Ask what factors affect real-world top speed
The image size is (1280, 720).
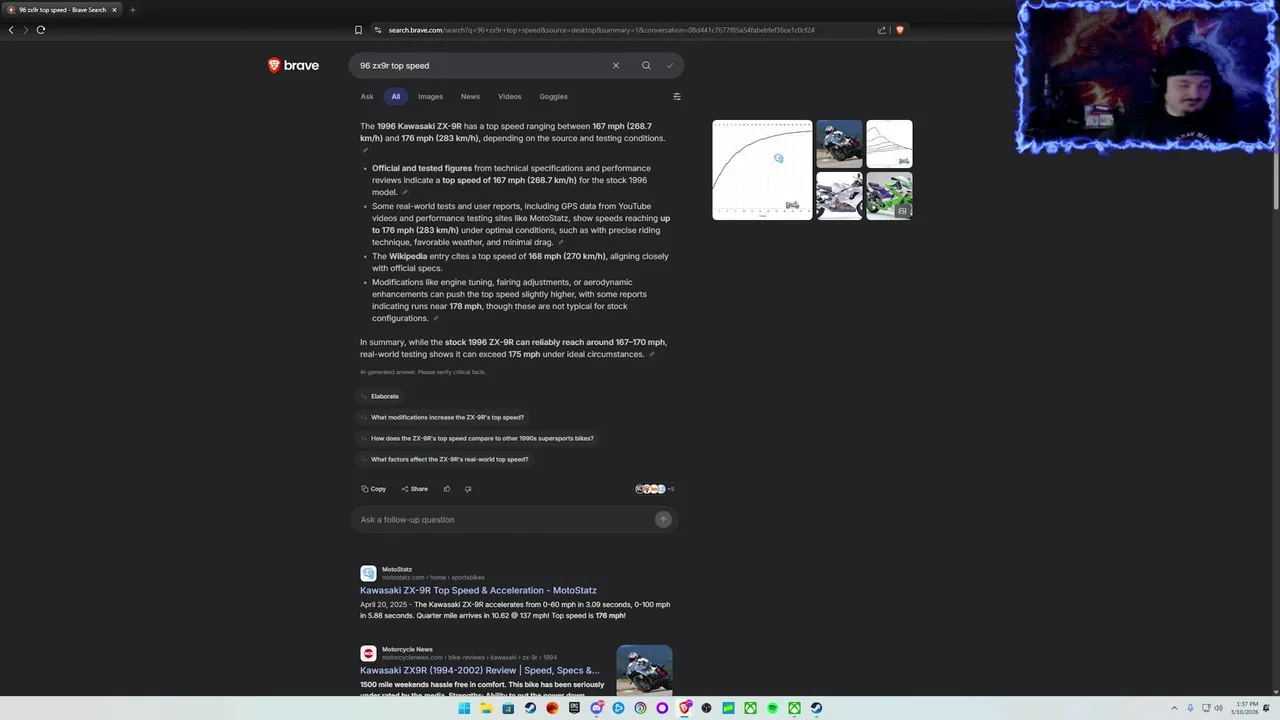coord(445,459)
